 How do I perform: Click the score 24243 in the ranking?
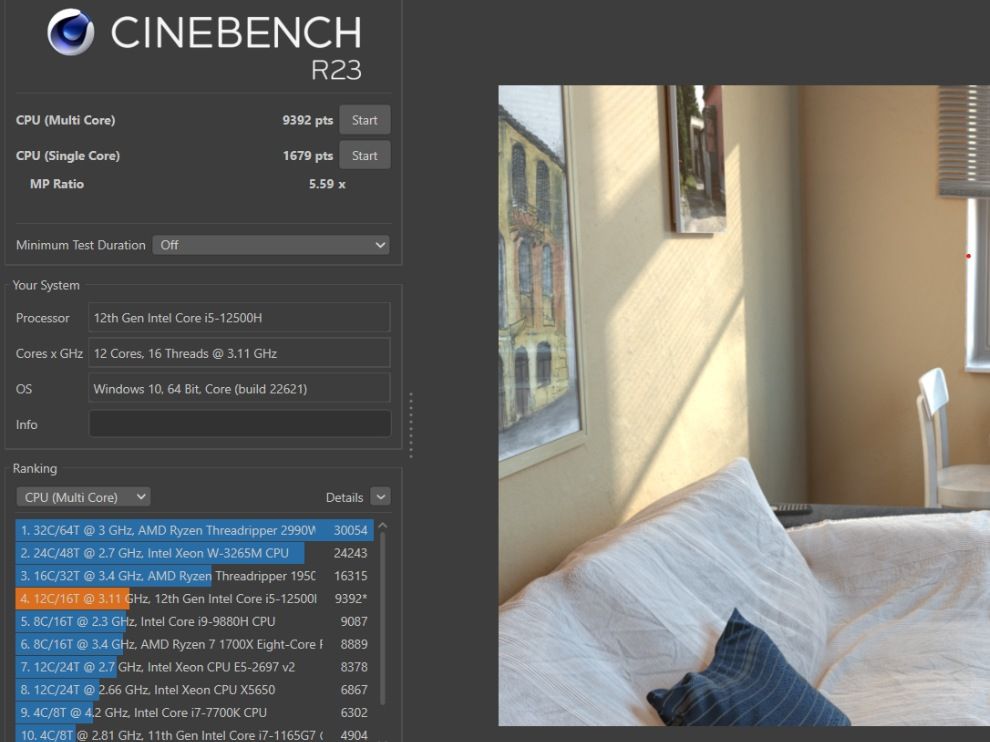tap(350, 553)
